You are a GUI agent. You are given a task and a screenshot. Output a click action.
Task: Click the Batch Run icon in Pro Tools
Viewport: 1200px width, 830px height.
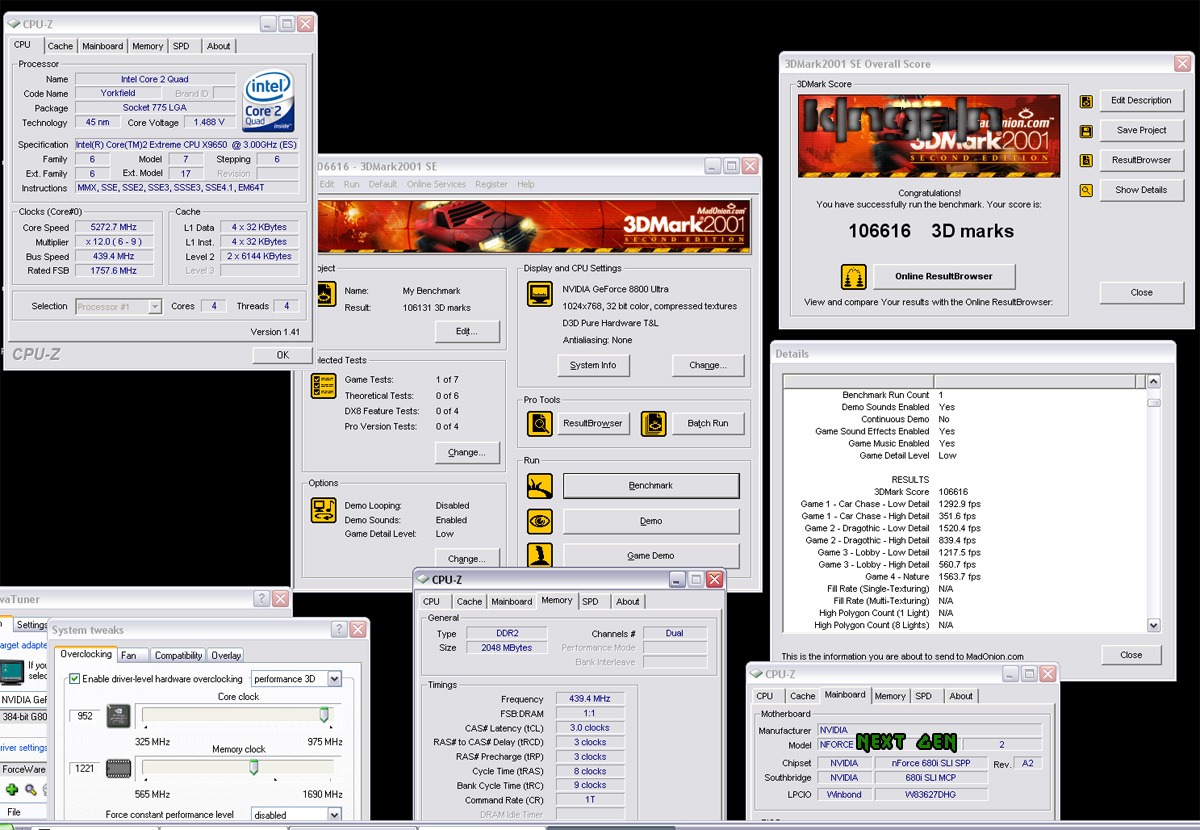pyautogui.click(x=653, y=423)
